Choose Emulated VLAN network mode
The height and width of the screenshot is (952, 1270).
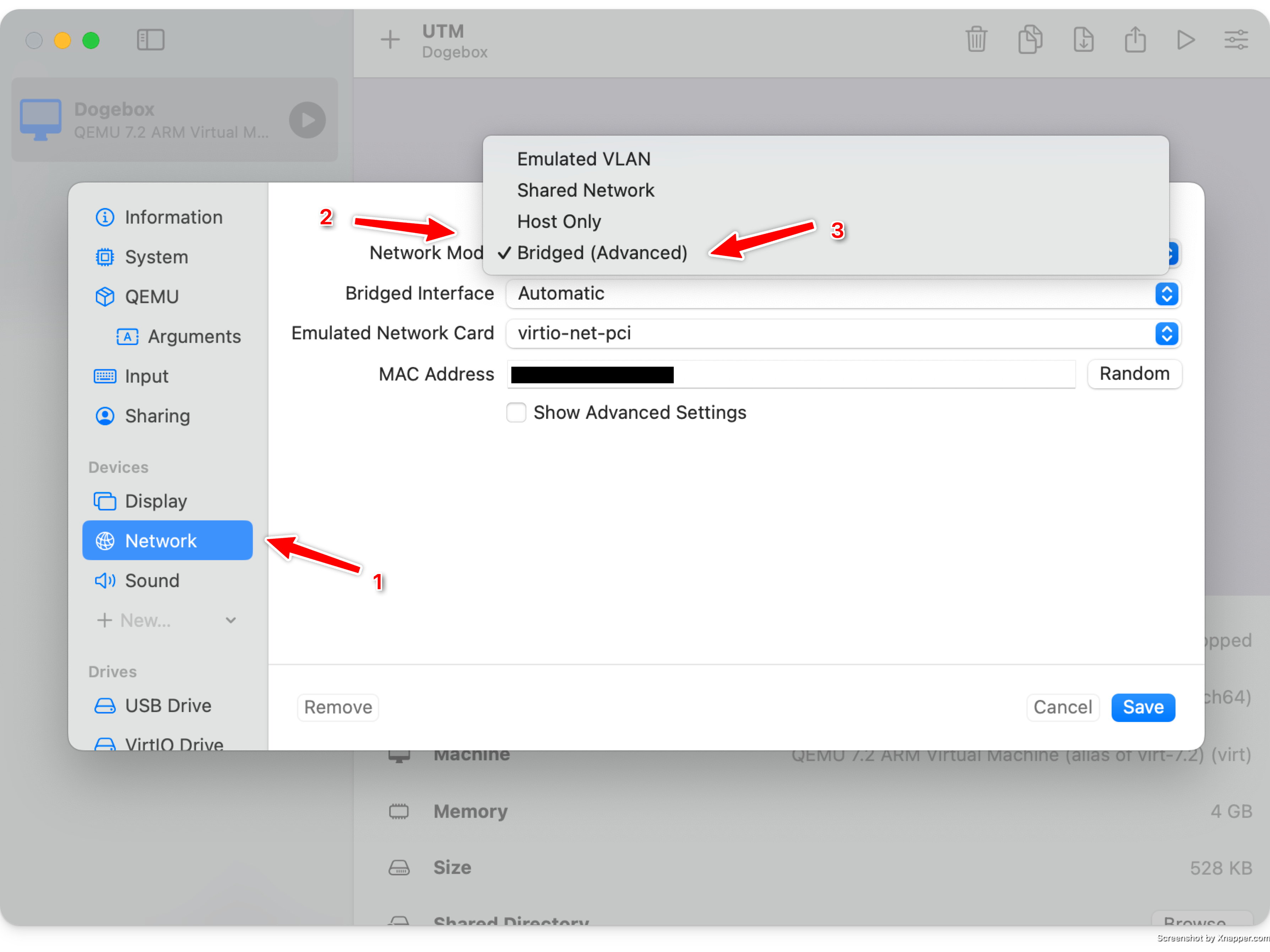(x=825, y=159)
